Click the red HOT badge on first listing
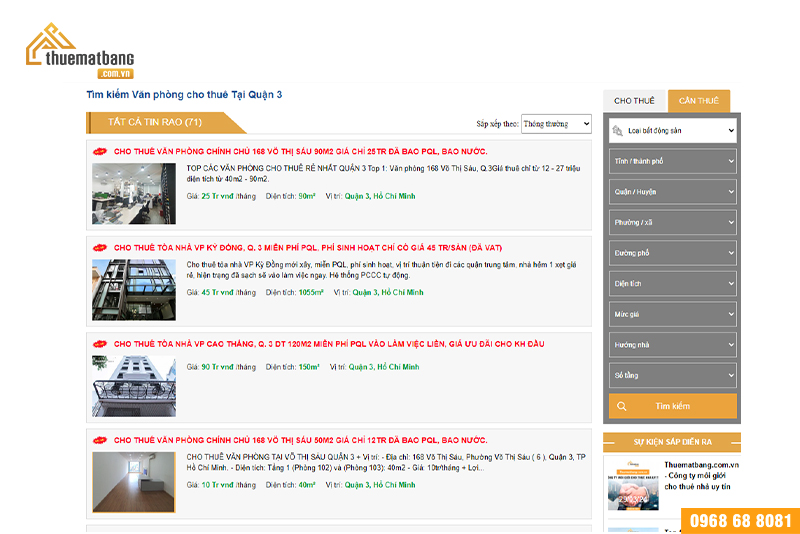The width and height of the screenshot is (800, 534). (x=100, y=151)
